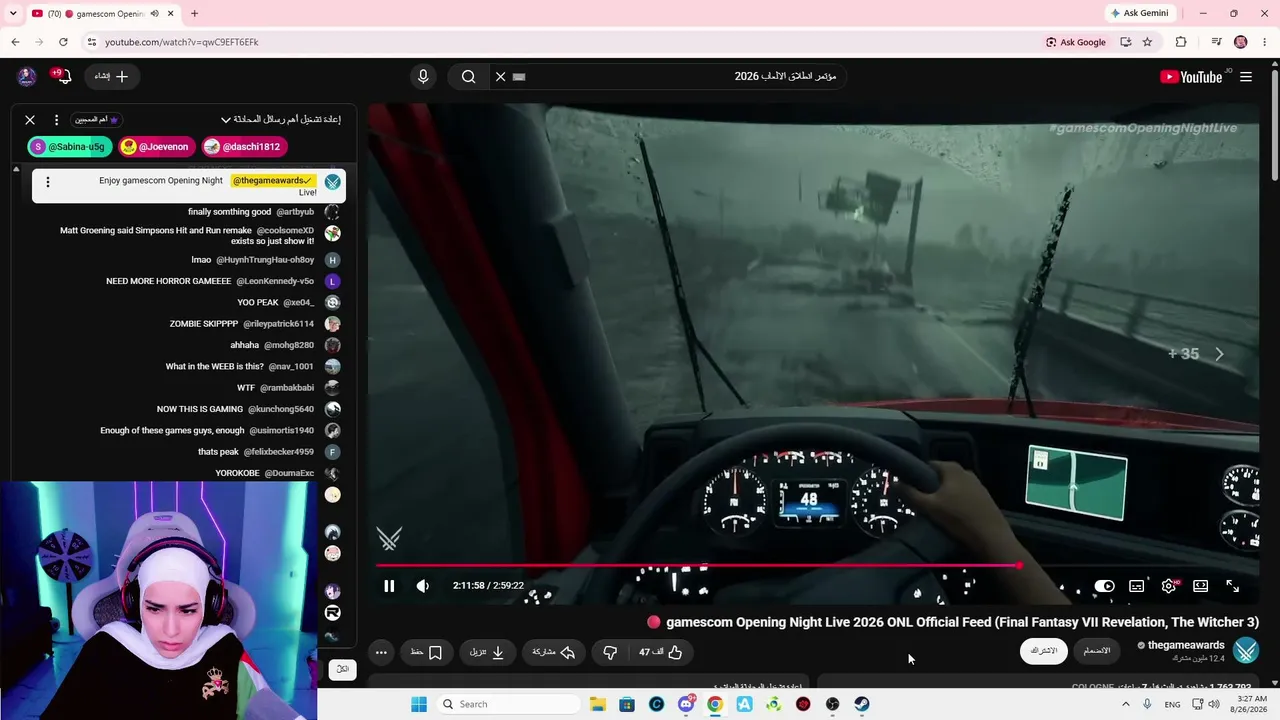The width and height of the screenshot is (1280, 720).
Task: Turn on subtitles in the video player
Action: 1136,586
